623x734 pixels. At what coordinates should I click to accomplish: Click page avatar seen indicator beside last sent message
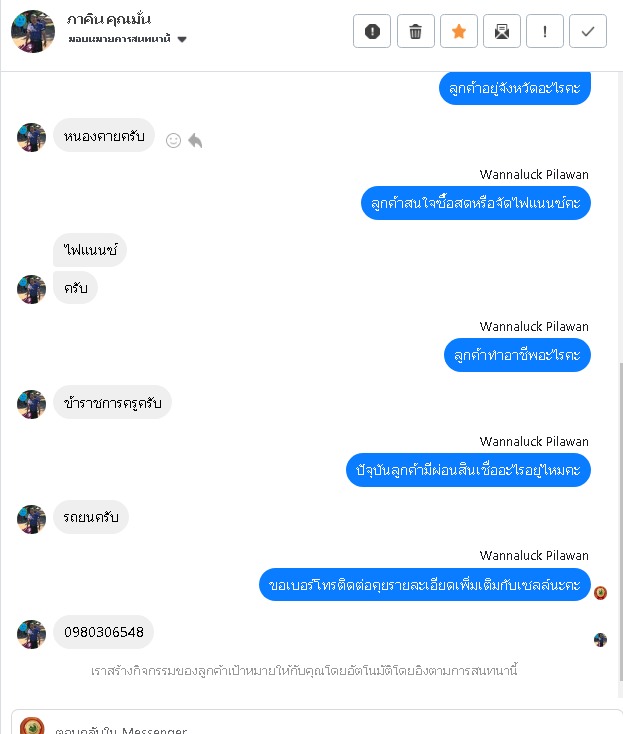coord(601,593)
